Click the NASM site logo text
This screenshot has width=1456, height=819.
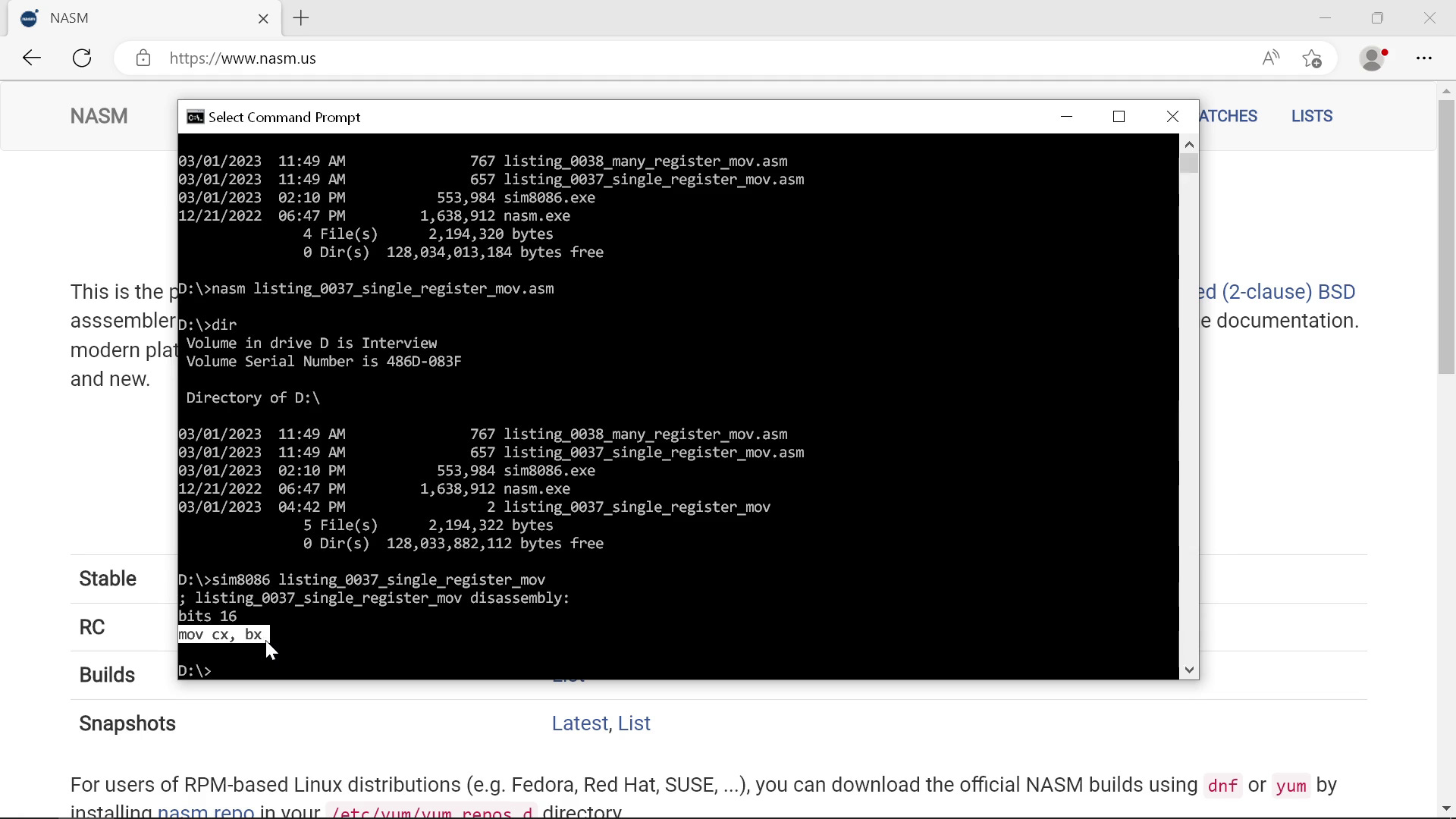pos(99,116)
